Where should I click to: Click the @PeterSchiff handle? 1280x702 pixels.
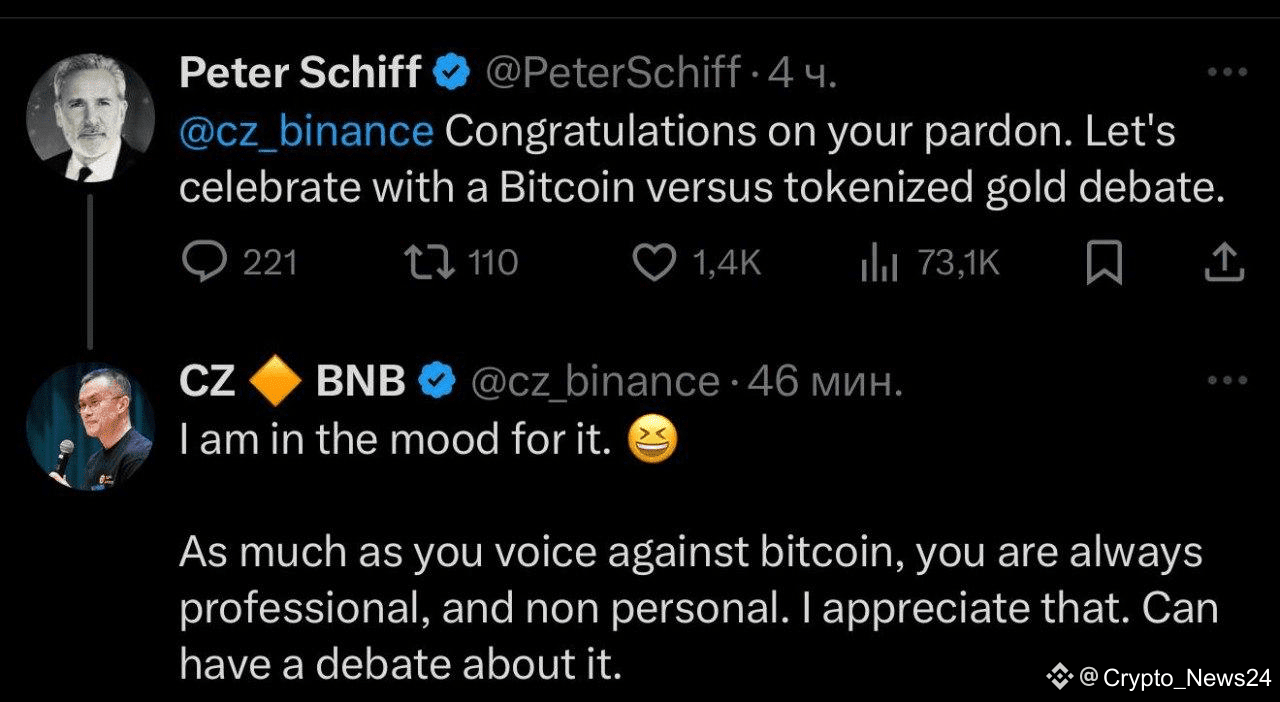pyautogui.click(x=613, y=72)
